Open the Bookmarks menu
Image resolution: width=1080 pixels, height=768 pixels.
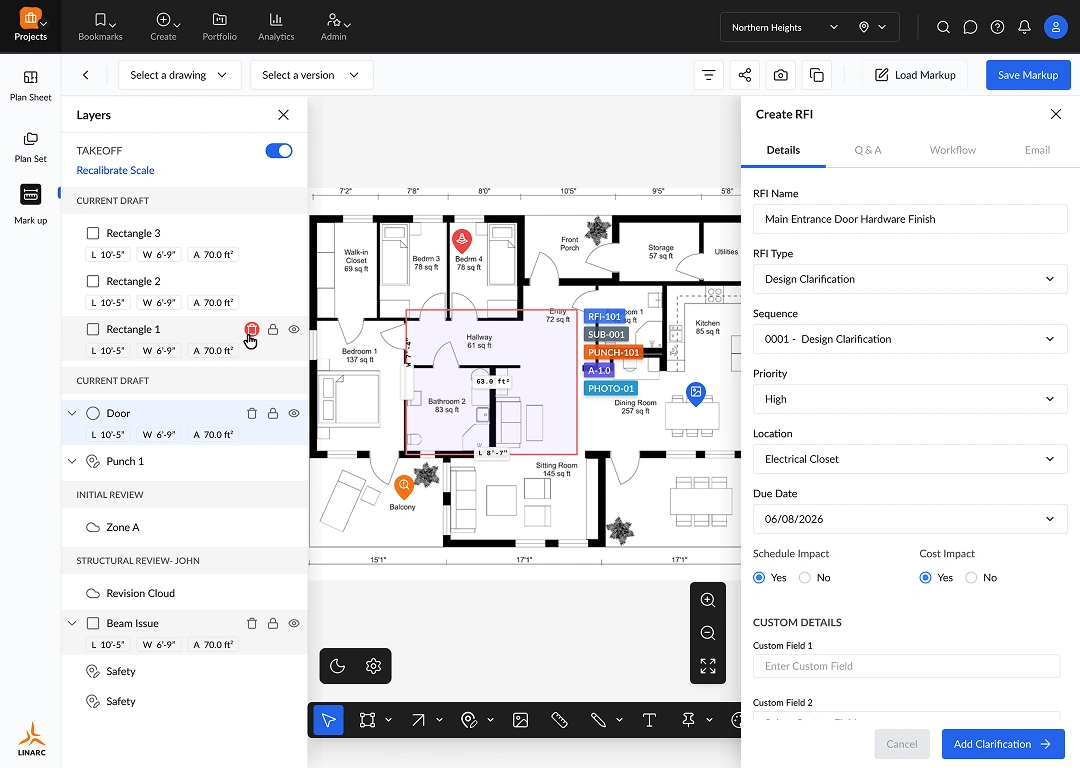(x=101, y=27)
